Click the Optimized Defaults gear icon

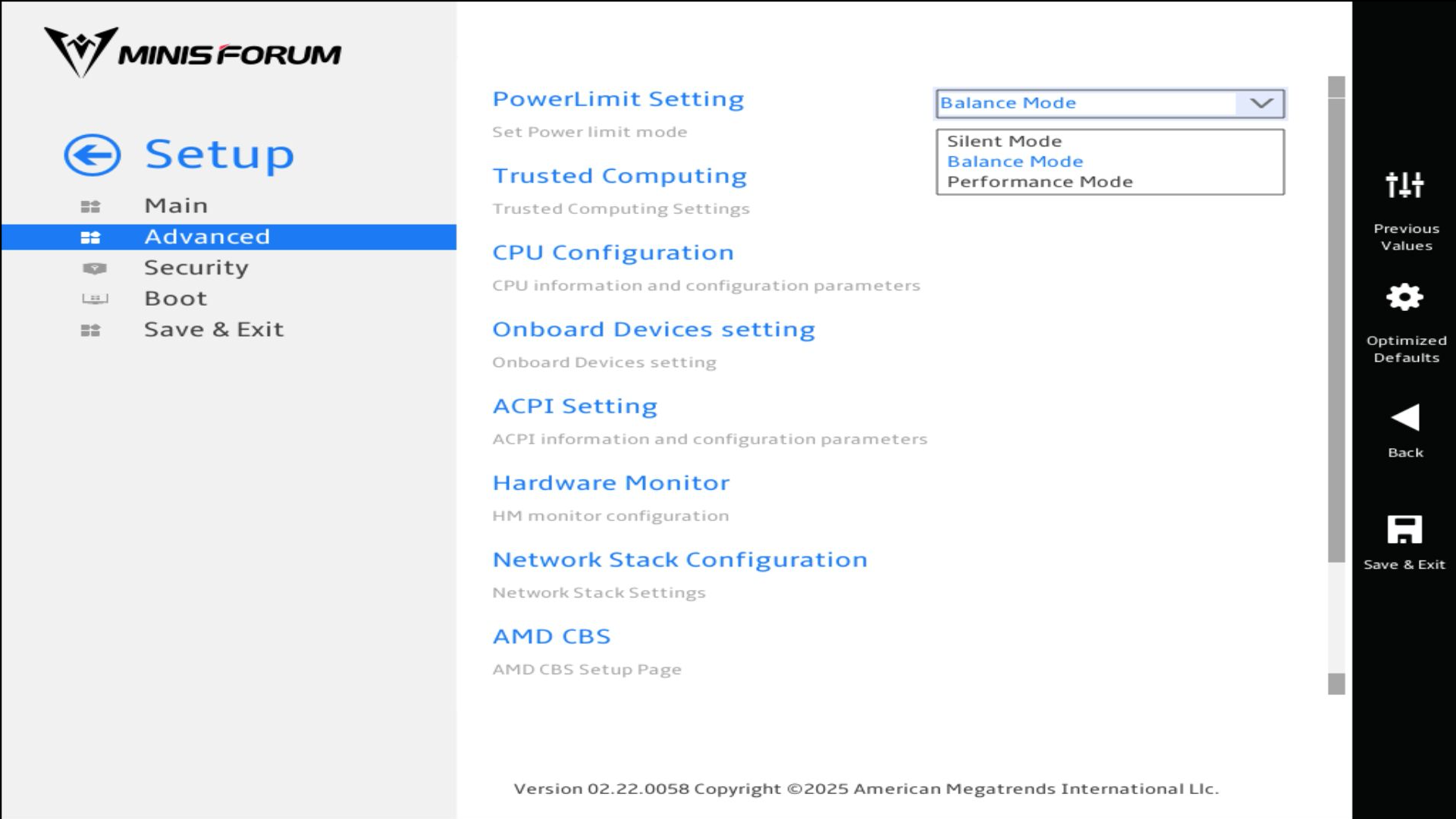[x=1404, y=297]
